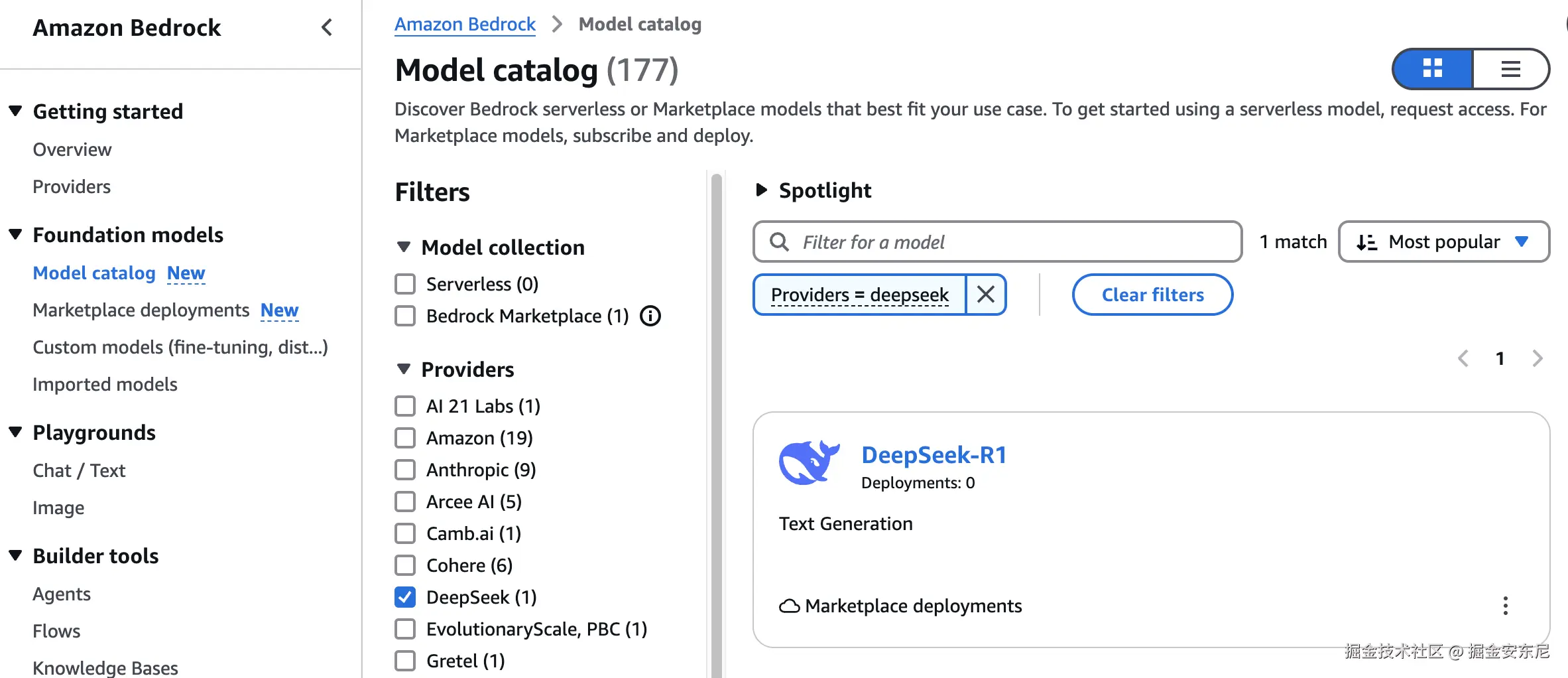Image resolution: width=1568 pixels, height=678 pixels.
Task: Open the Most popular sort dropdown
Action: pyautogui.click(x=1444, y=242)
